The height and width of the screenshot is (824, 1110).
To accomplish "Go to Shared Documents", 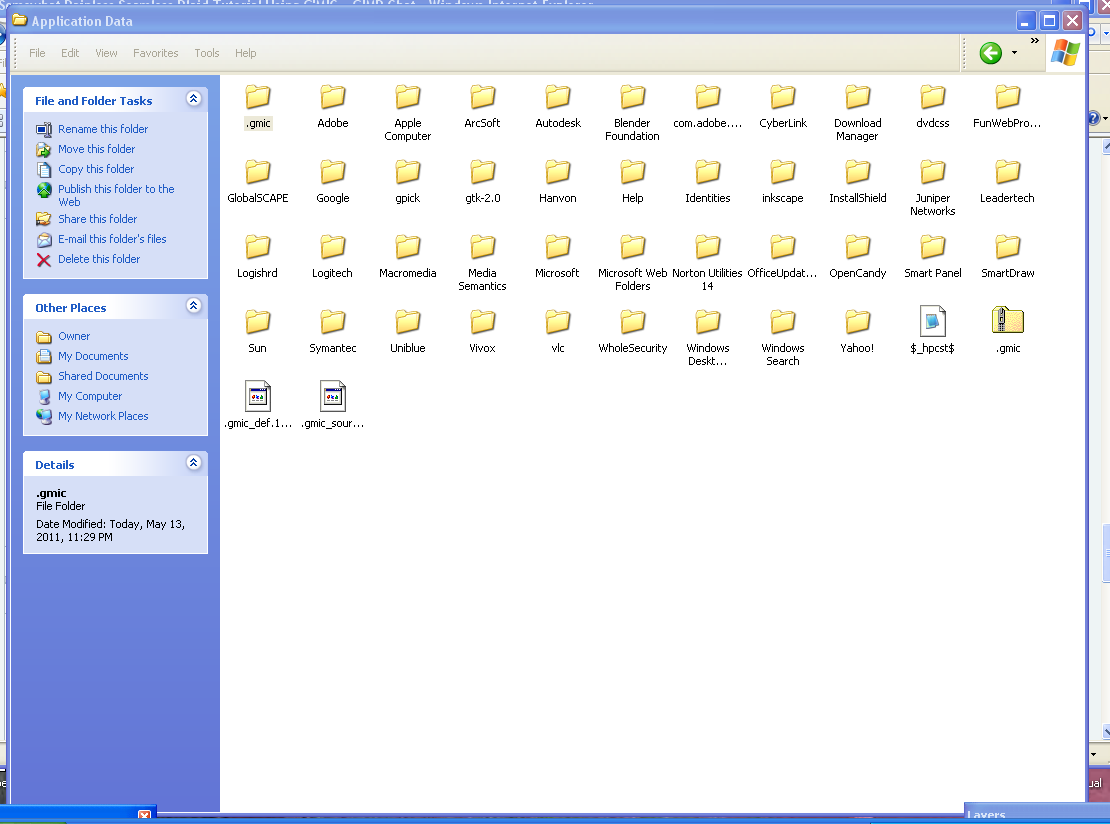I will (103, 376).
